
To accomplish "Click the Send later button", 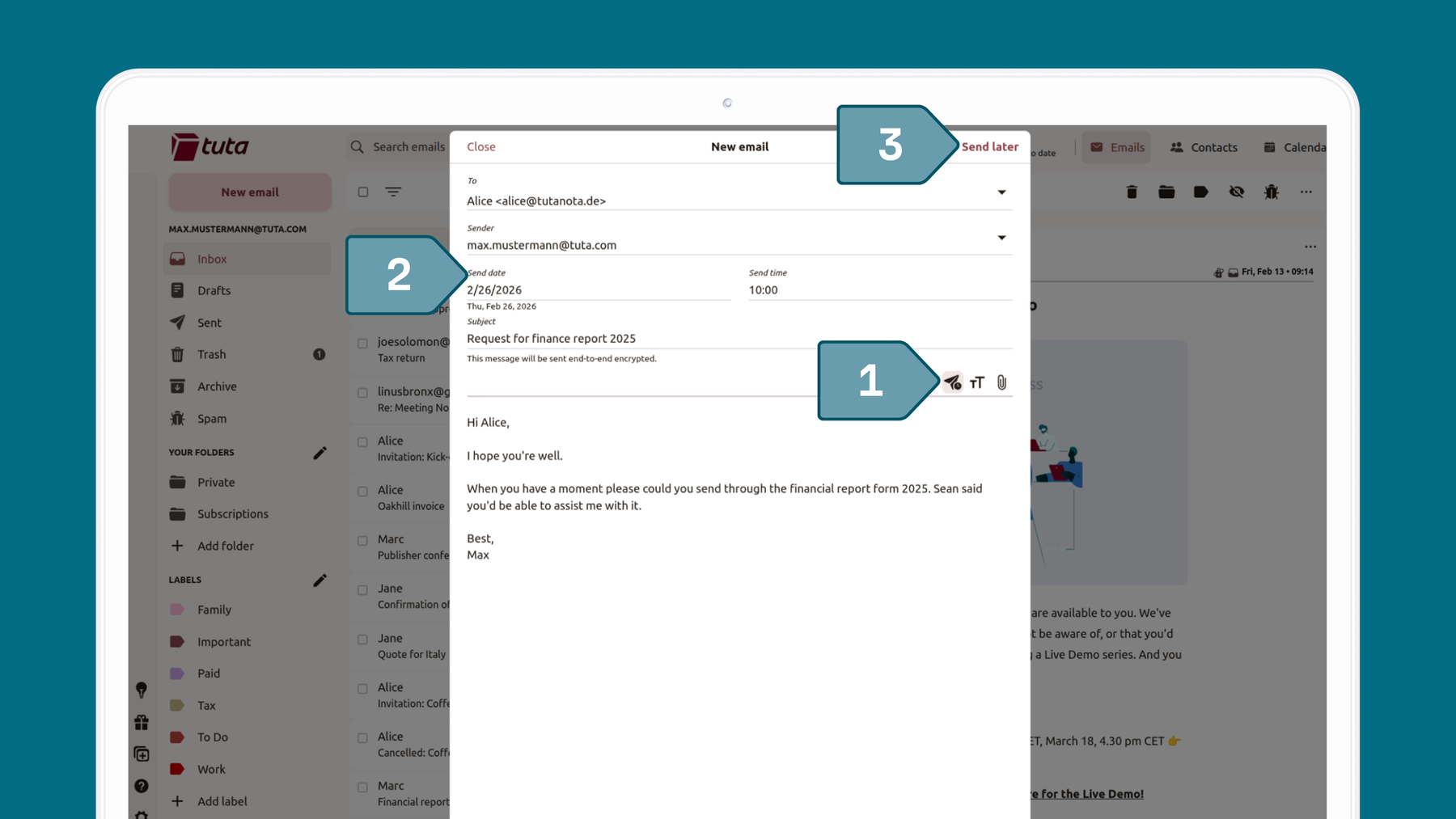I will 990,146.
